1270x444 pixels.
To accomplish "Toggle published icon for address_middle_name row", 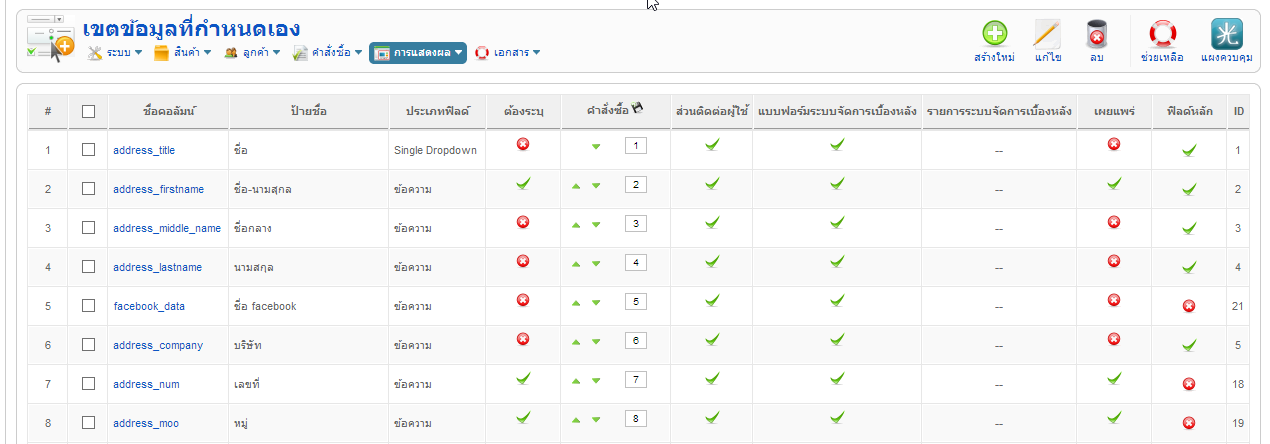I will pyautogui.click(x=1114, y=222).
